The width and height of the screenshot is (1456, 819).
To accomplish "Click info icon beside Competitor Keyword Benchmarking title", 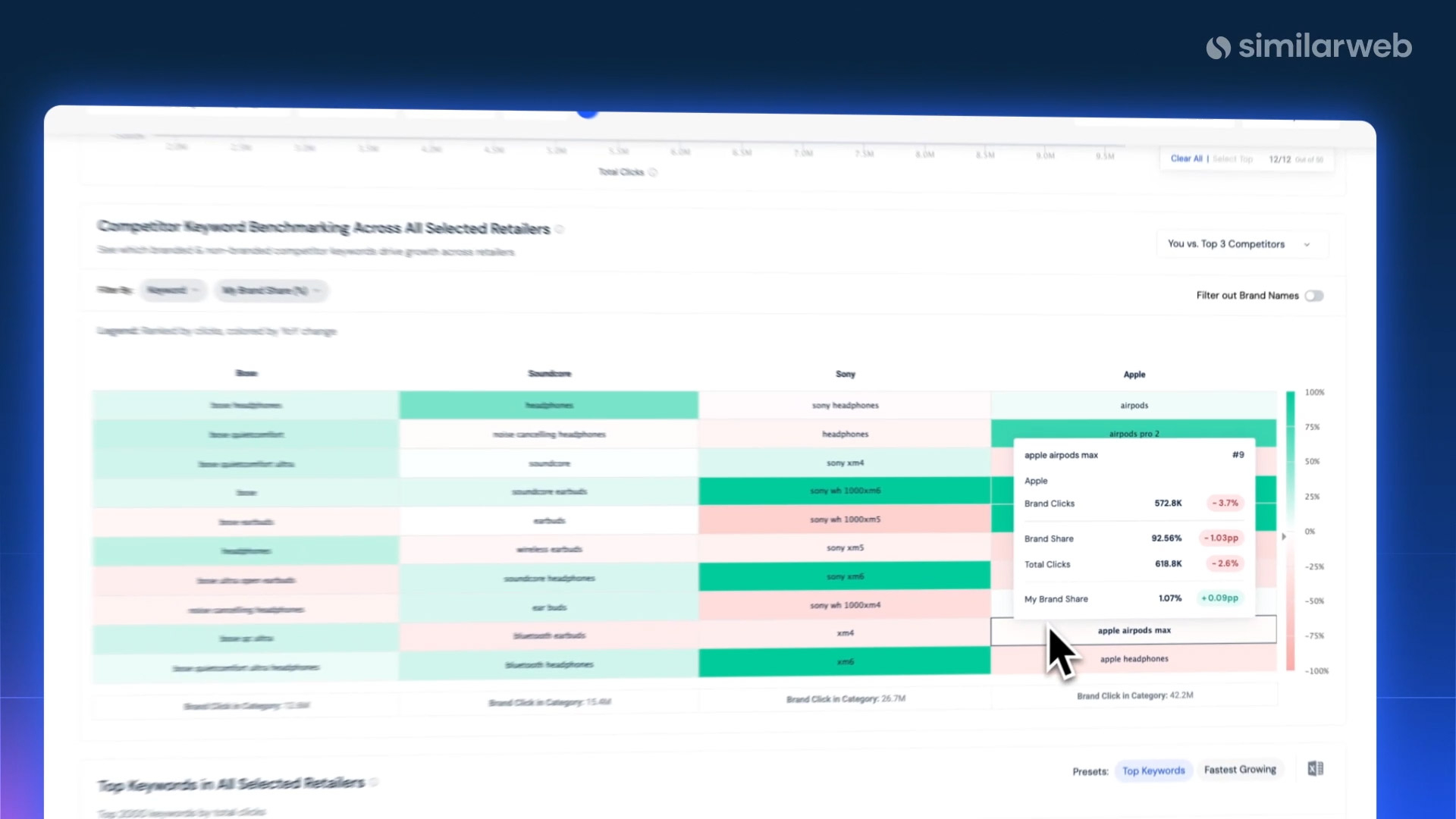I will pyautogui.click(x=560, y=229).
